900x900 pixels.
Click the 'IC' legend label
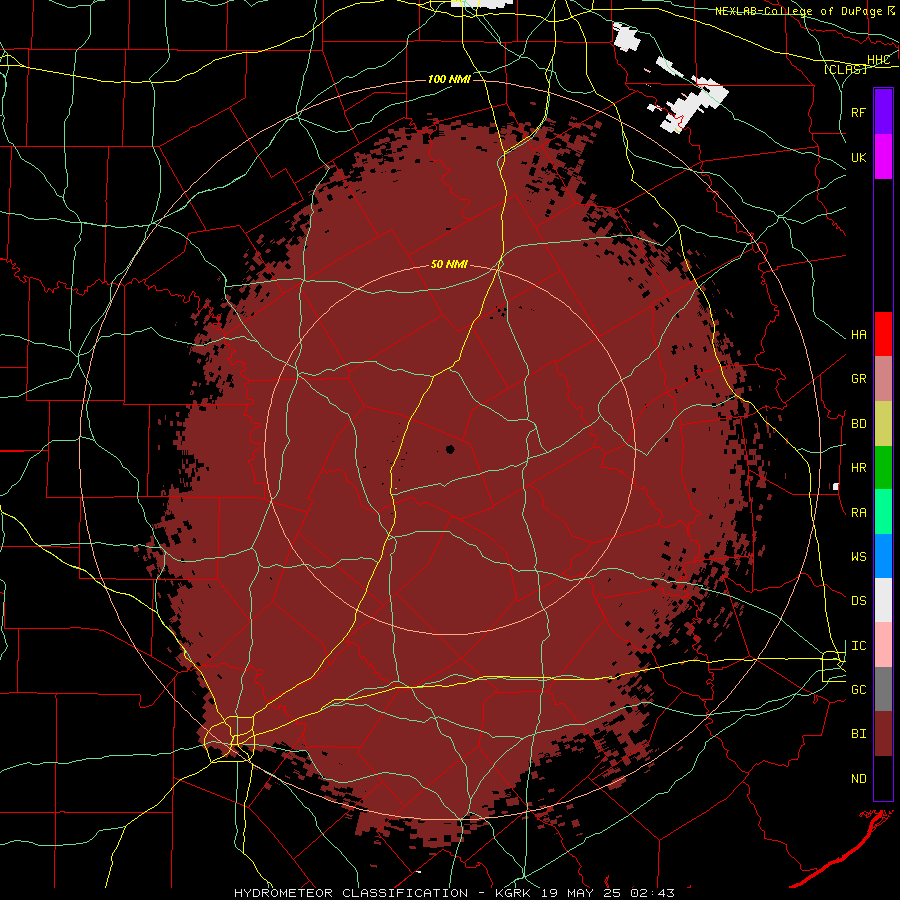coord(859,646)
